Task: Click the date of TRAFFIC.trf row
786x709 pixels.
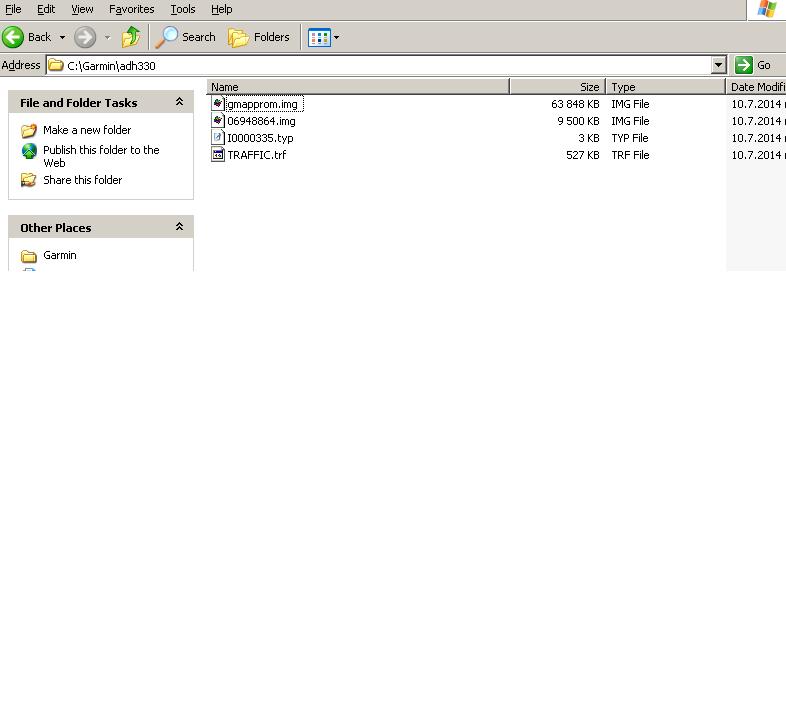Action: pos(758,155)
